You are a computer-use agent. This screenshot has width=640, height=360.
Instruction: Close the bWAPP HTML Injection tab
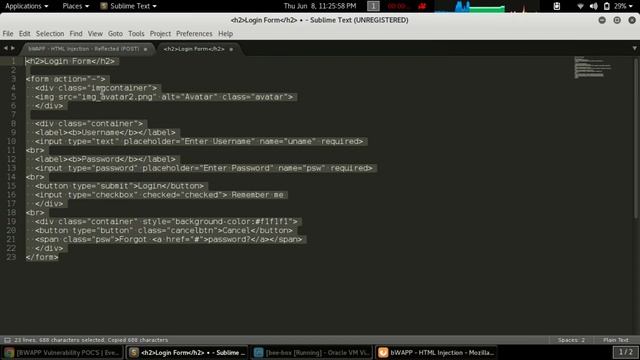pyautogui.click(x=145, y=49)
